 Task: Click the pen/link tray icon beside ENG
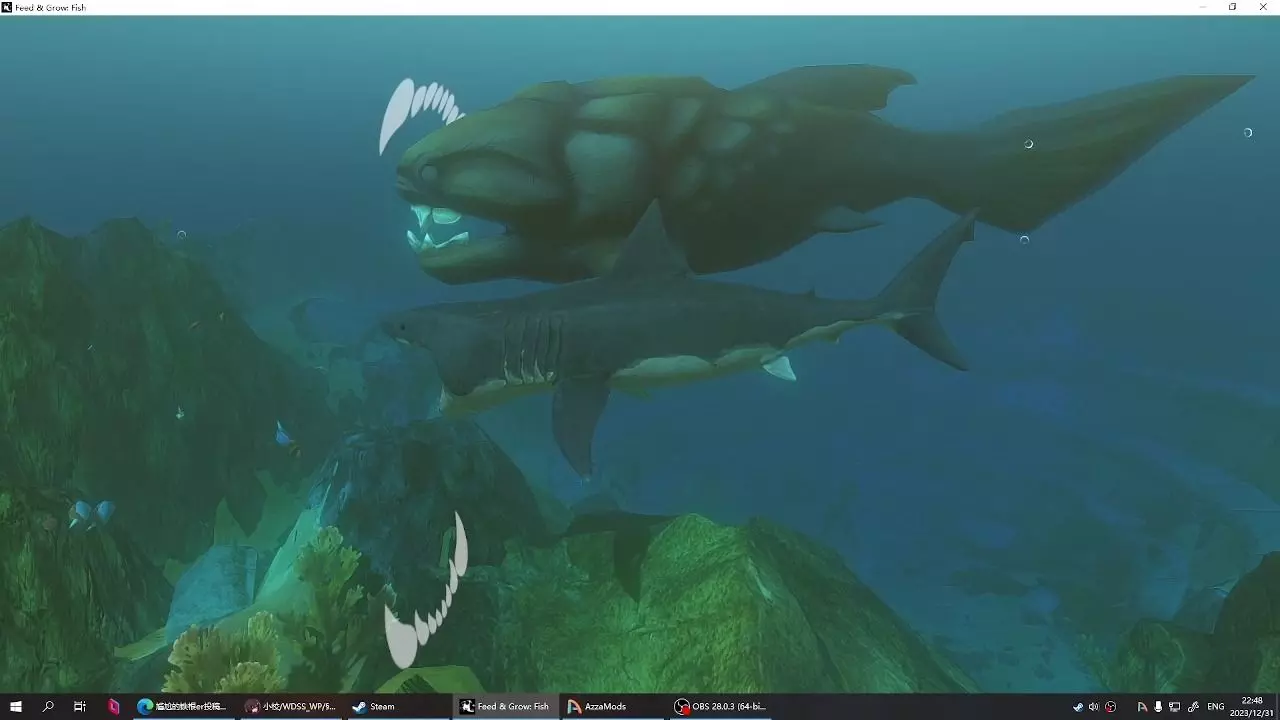click(1193, 707)
